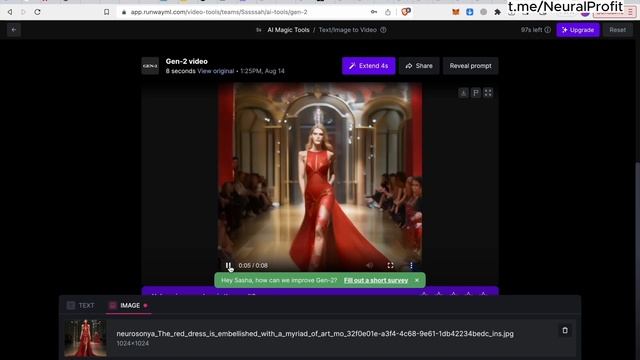Viewport: 640px width, 360px height.
Task: Click the 1024×1024 image dimensions text
Action: [x=133, y=343]
